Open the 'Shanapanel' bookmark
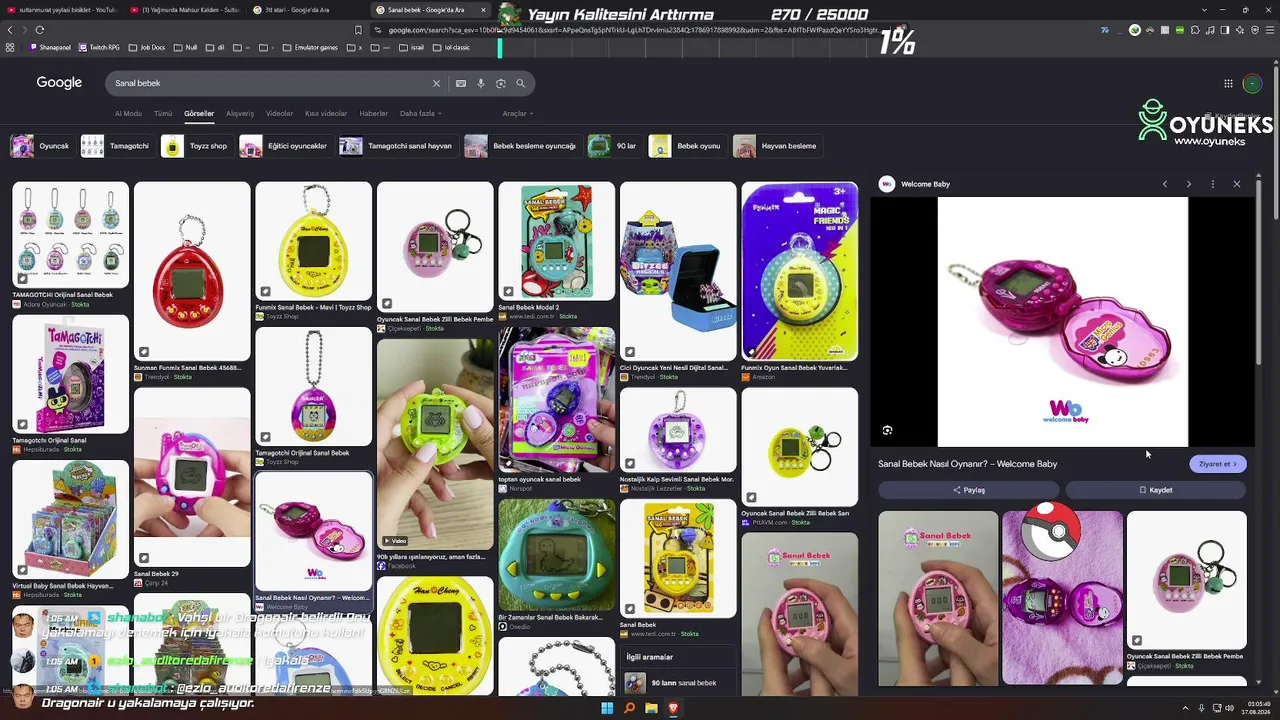This screenshot has height=720, width=1280. coord(51,47)
